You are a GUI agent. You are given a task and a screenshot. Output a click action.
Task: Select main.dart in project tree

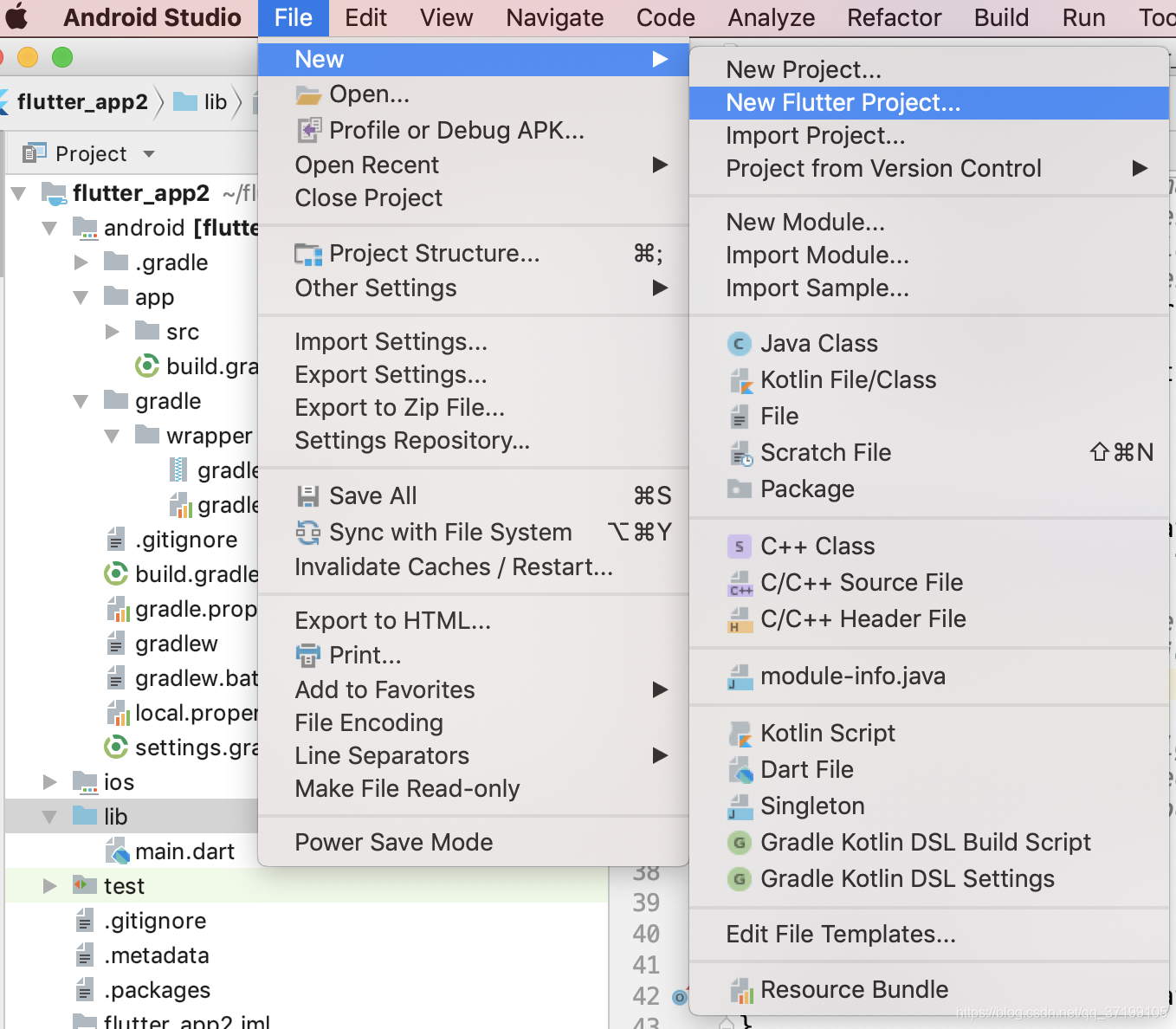[184, 851]
